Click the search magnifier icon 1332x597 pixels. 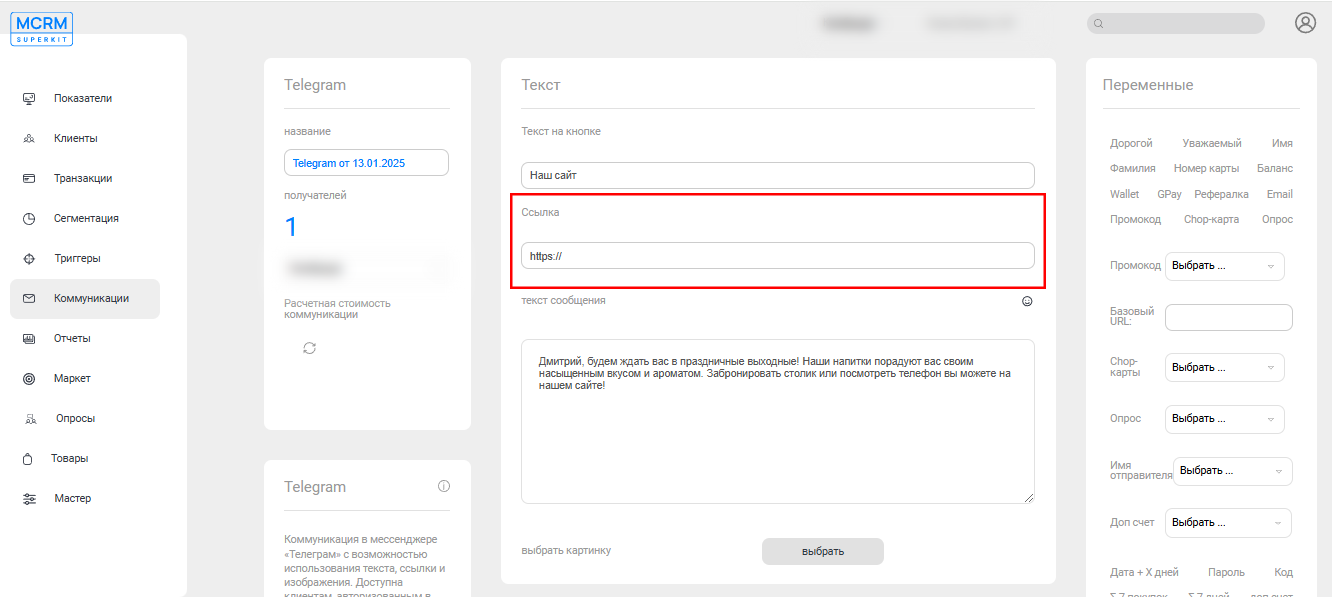coord(1099,24)
